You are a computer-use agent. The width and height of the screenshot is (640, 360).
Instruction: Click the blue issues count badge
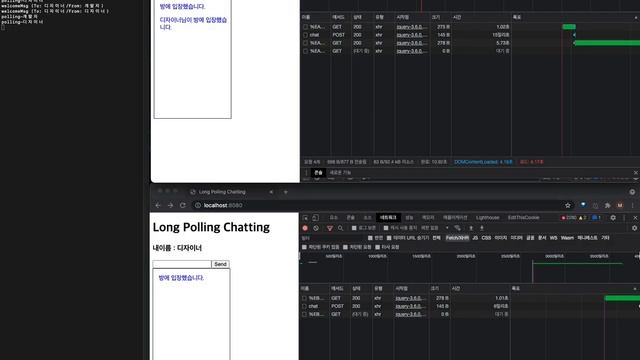596,218
